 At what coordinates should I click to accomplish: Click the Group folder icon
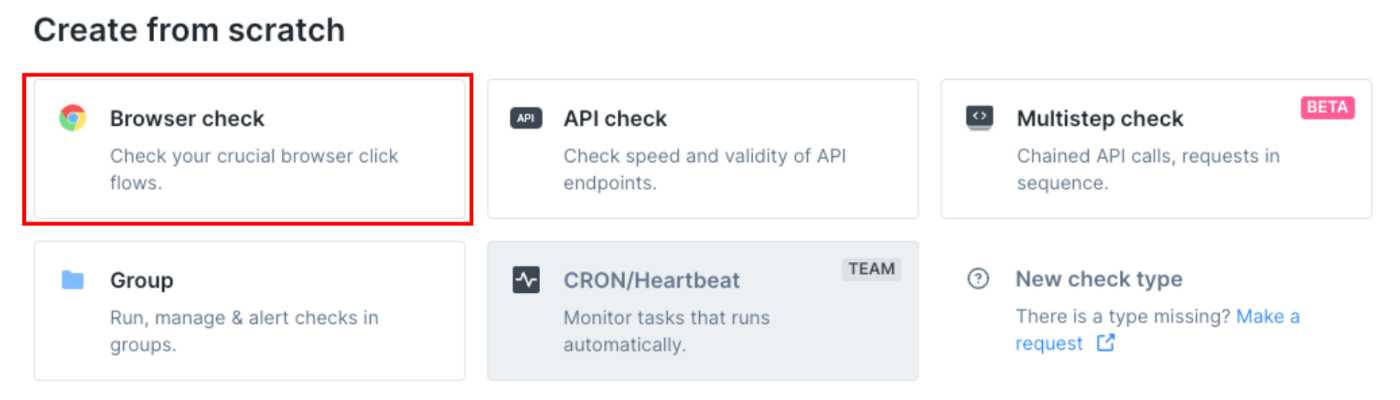click(x=72, y=280)
